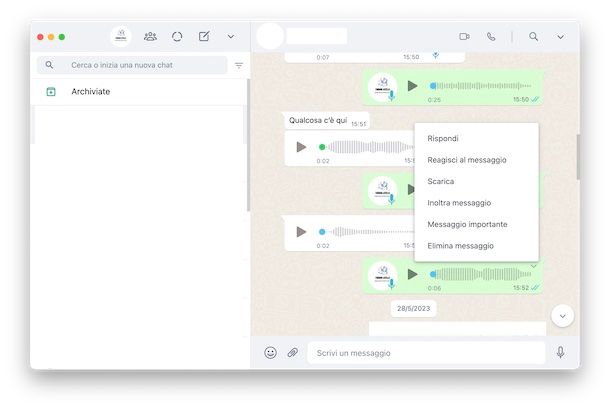Image resolution: width=610 pixels, height=409 pixels.
Task: Expand the sidebar menu chevron
Action: click(231, 37)
